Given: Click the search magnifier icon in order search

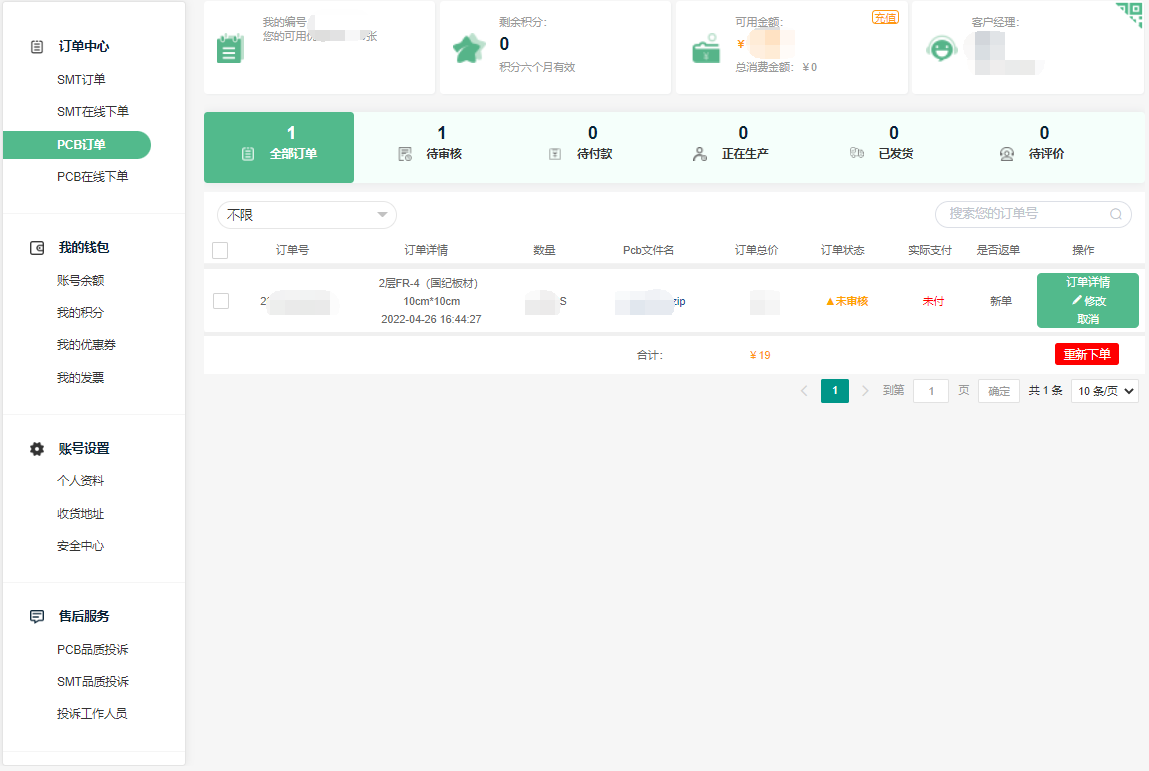Looking at the screenshot, I should pos(1116,214).
